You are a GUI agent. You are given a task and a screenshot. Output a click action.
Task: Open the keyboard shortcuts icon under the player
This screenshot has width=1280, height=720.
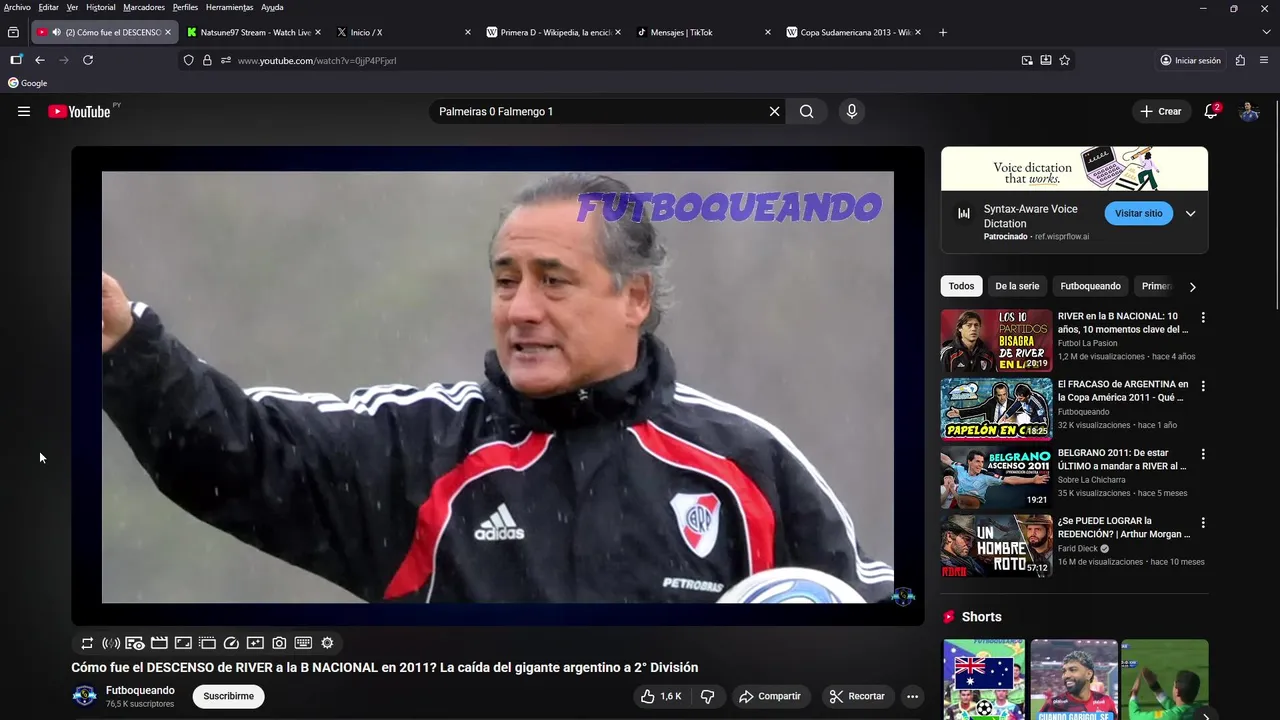tap(303, 643)
